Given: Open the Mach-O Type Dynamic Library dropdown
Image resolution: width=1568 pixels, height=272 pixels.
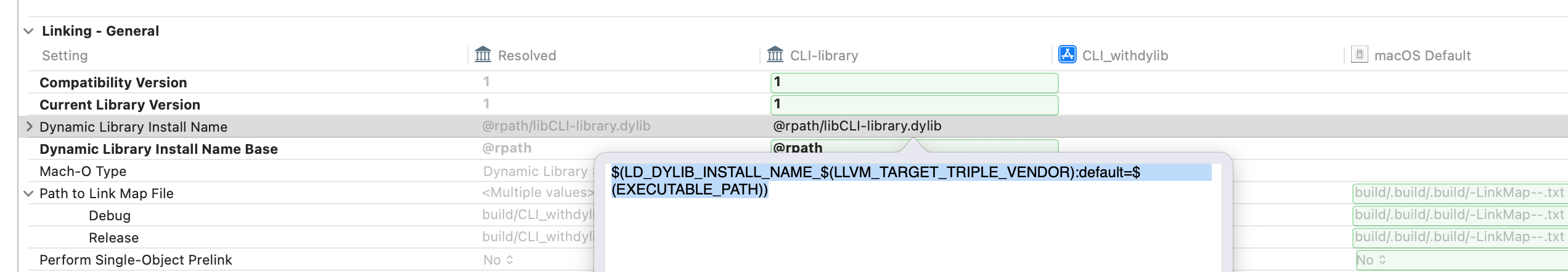Looking at the screenshot, I should [x=536, y=171].
